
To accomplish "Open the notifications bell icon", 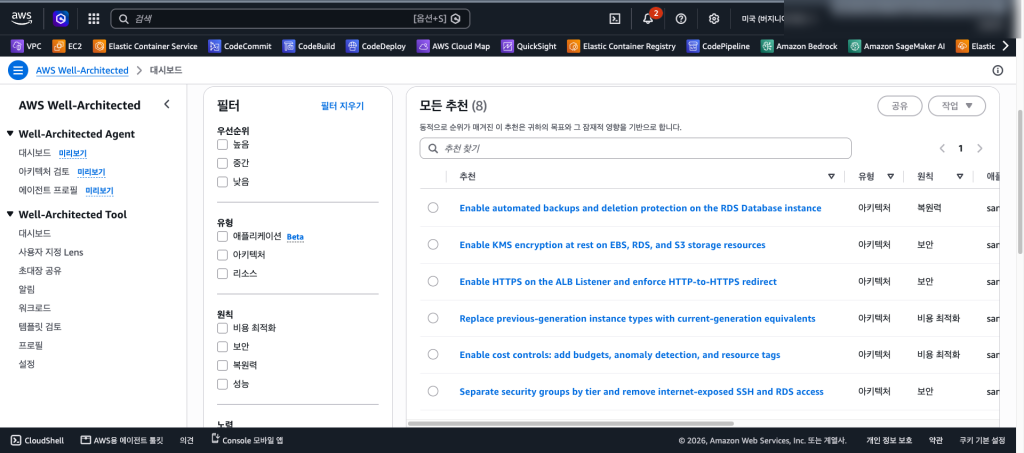I will (648, 19).
